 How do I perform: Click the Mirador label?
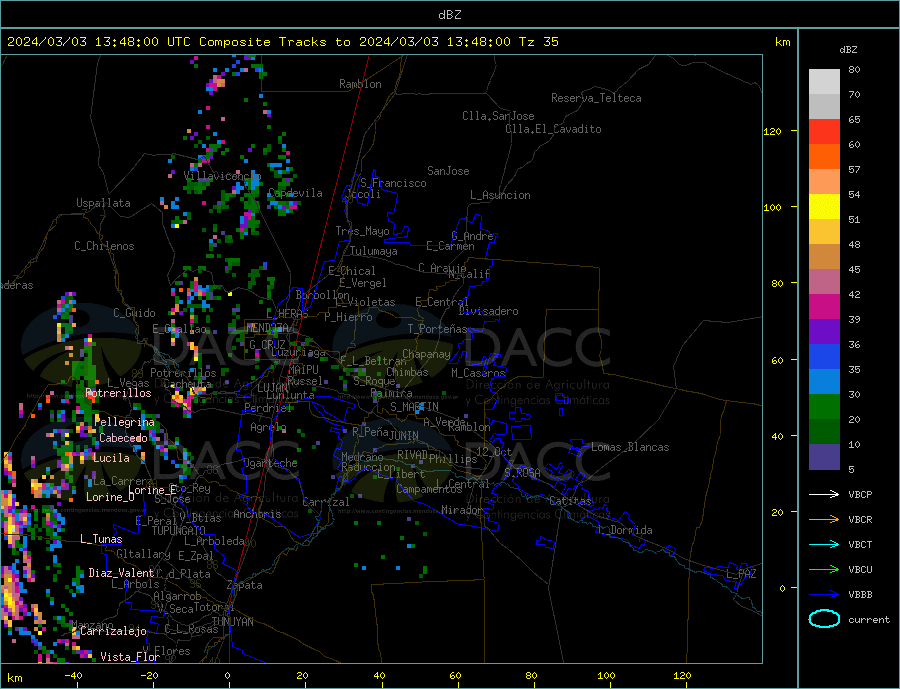[462, 510]
